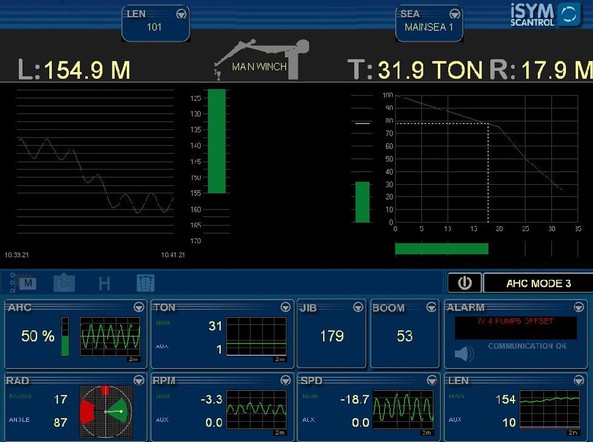Toggle the power button
The height and width of the screenshot is (442, 593).
point(465,283)
